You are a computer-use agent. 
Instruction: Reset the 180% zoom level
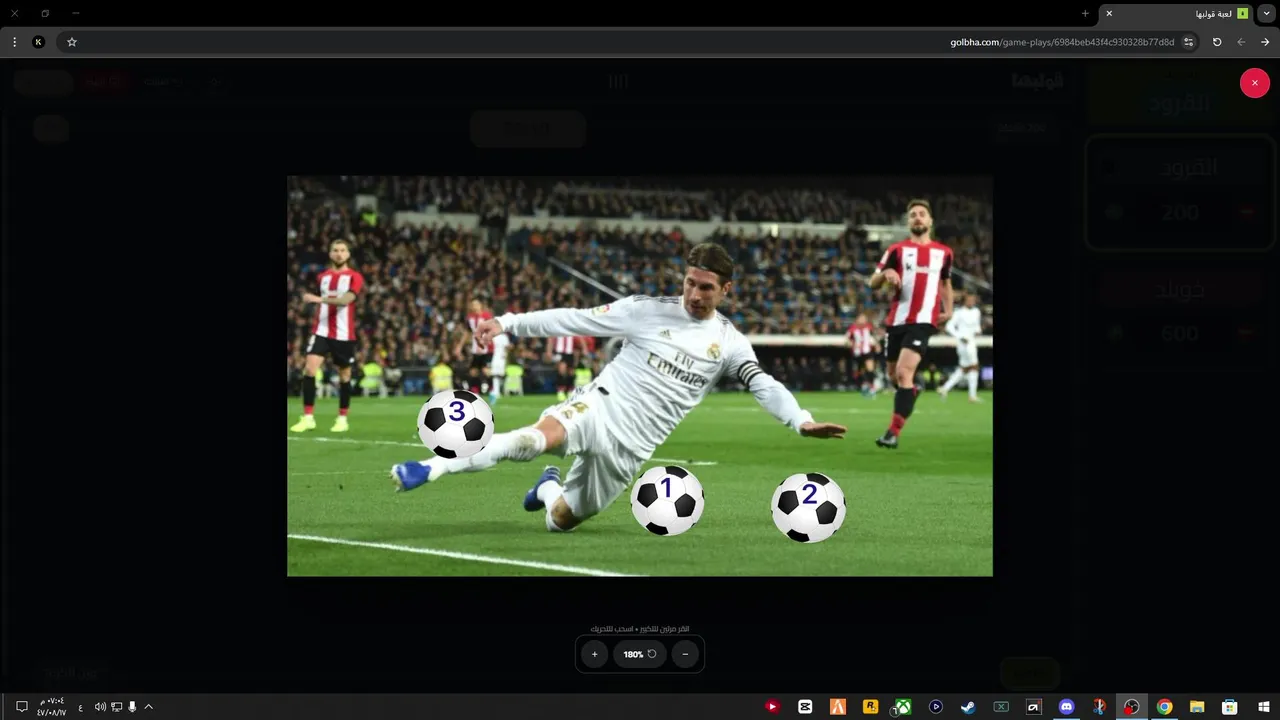click(640, 654)
